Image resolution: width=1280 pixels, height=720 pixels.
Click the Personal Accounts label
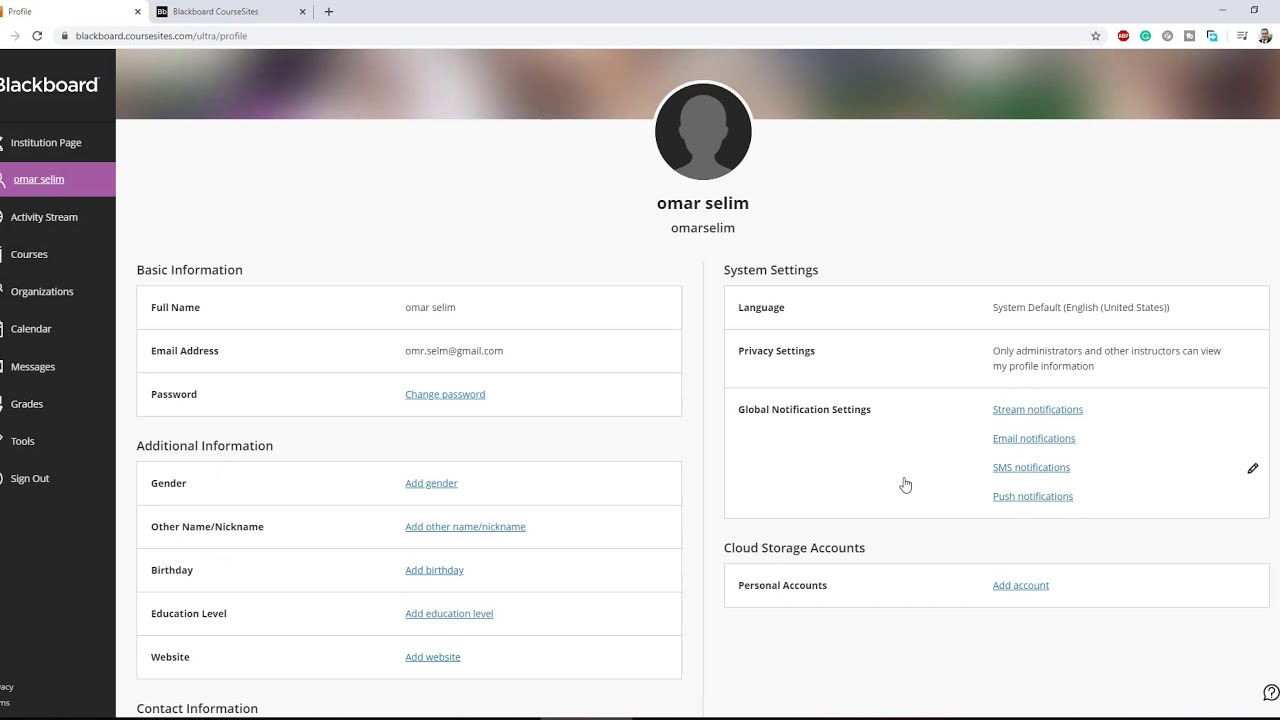(x=782, y=586)
